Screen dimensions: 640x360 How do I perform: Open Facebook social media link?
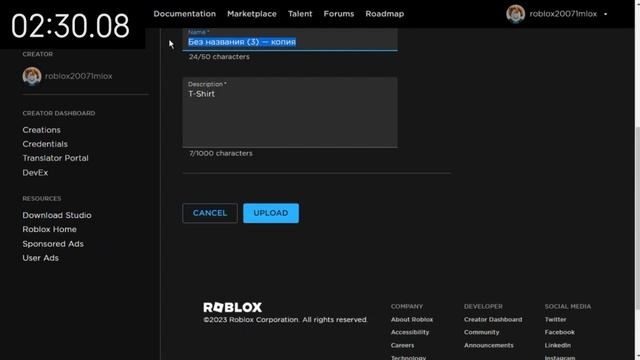point(560,332)
